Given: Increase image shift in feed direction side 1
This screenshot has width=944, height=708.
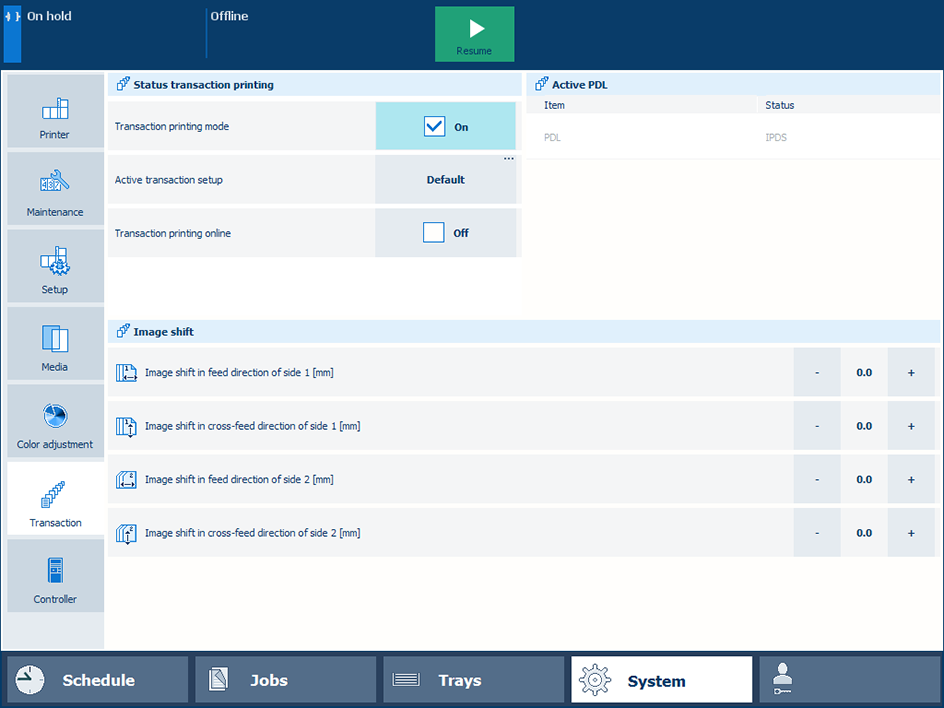Looking at the screenshot, I should pyautogui.click(x=911, y=372).
